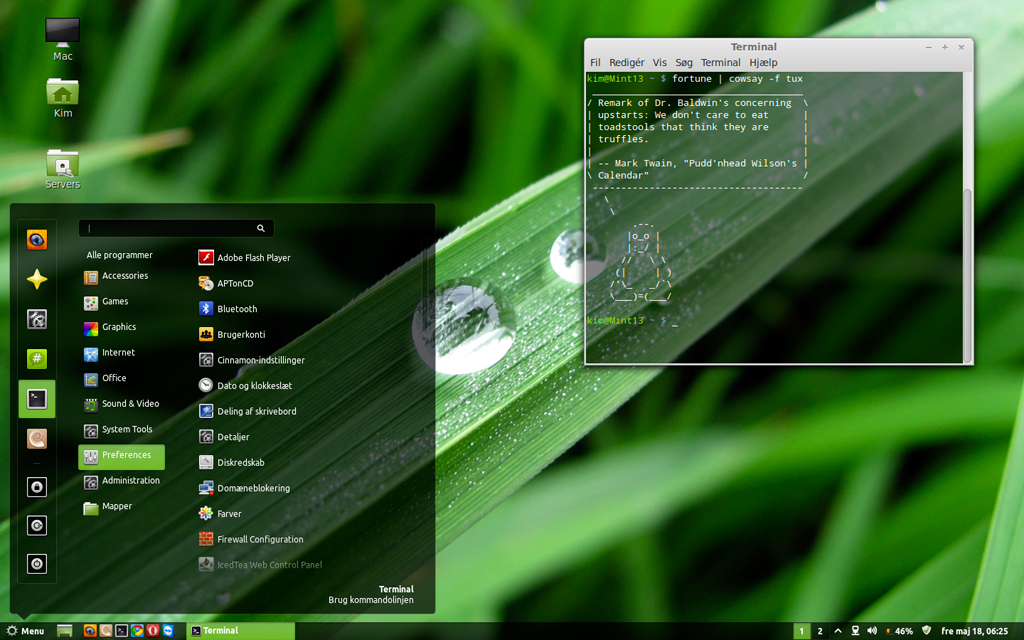Click the Menu button on the panel

(x=25, y=631)
